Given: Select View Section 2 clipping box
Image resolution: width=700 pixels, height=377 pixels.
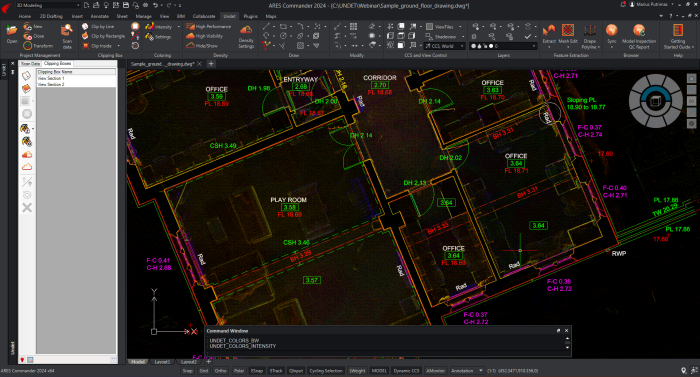Looking at the screenshot, I should 76,84.
